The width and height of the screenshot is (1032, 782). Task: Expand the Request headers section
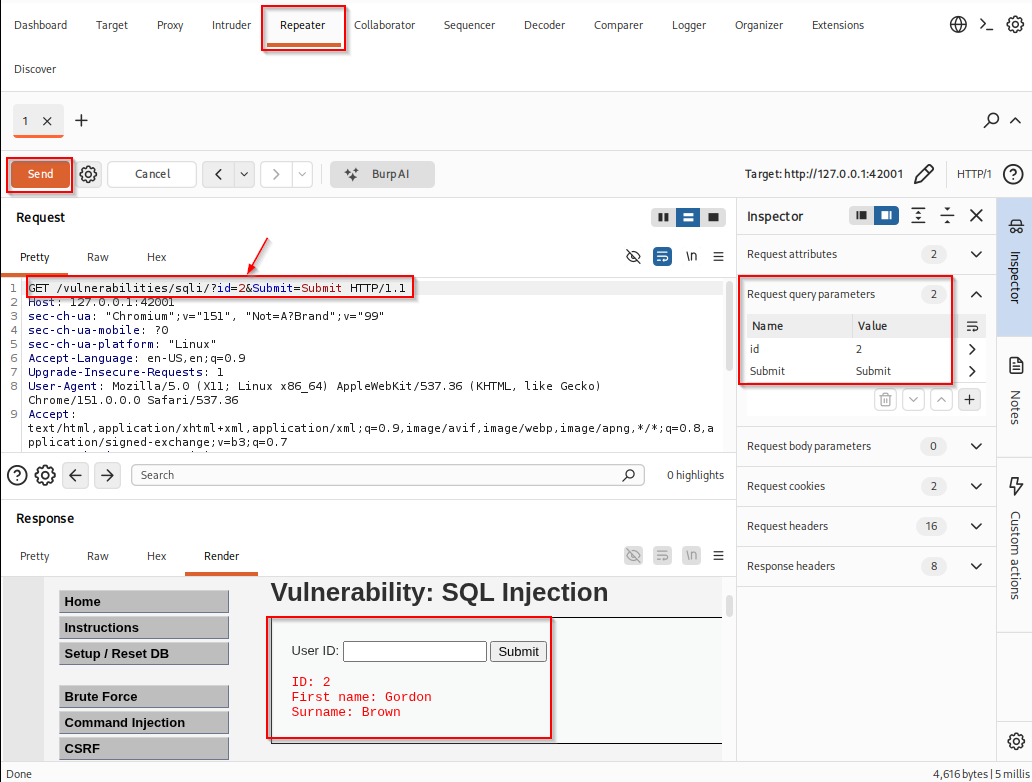[x=977, y=527]
